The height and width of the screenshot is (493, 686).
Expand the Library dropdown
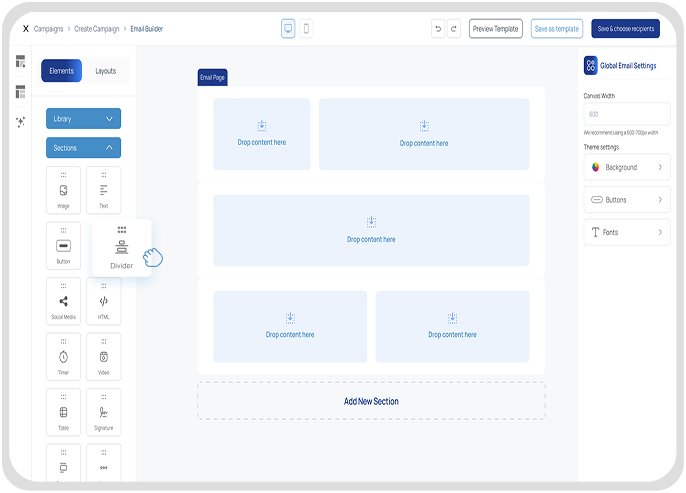(x=84, y=119)
